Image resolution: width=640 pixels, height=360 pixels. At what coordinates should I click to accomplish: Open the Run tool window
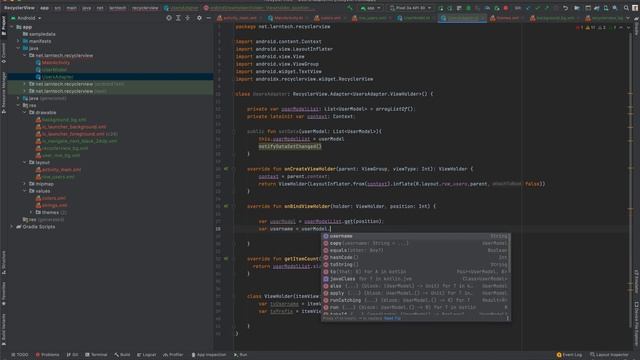(x=240, y=355)
